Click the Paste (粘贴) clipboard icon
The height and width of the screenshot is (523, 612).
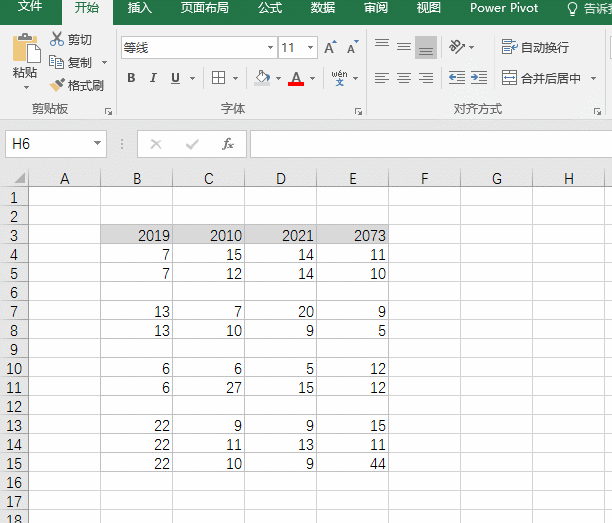coord(25,50)
